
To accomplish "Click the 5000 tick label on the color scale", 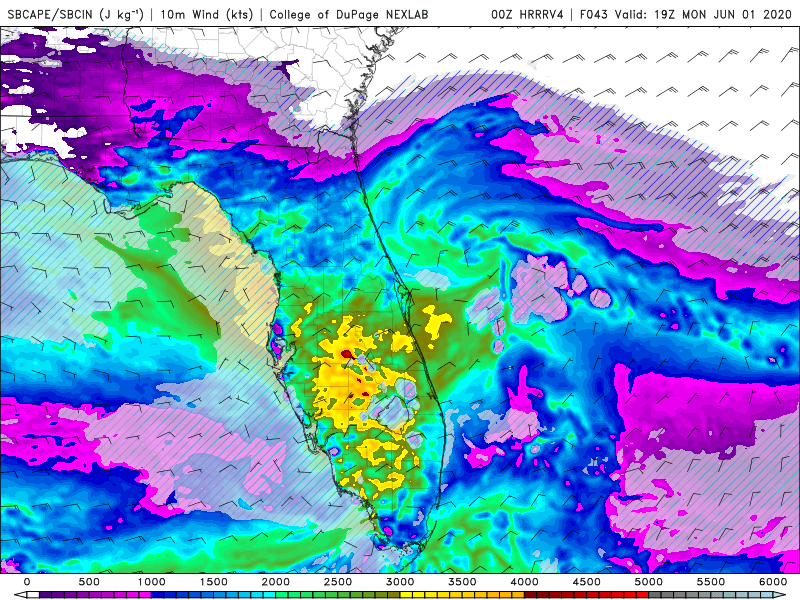I will [x=648, y=582].
